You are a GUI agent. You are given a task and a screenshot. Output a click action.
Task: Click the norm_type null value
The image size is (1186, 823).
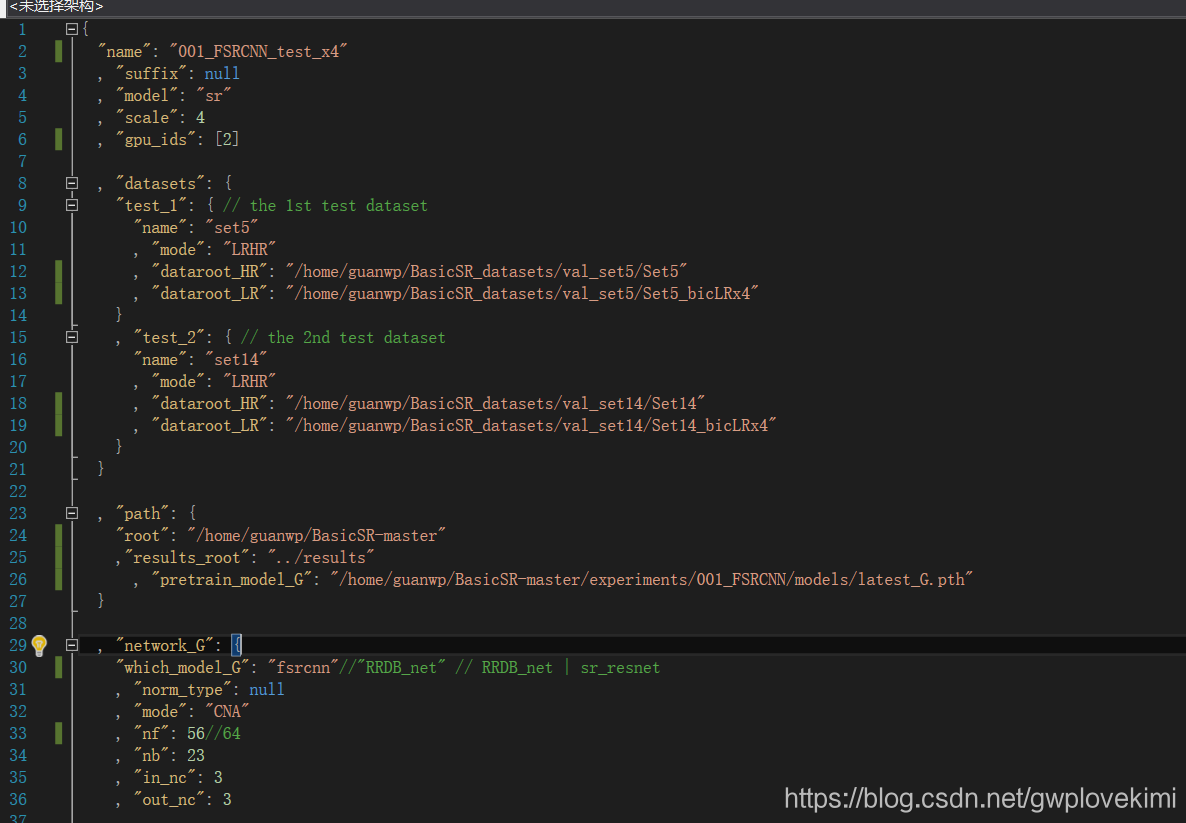coord(267,689)
